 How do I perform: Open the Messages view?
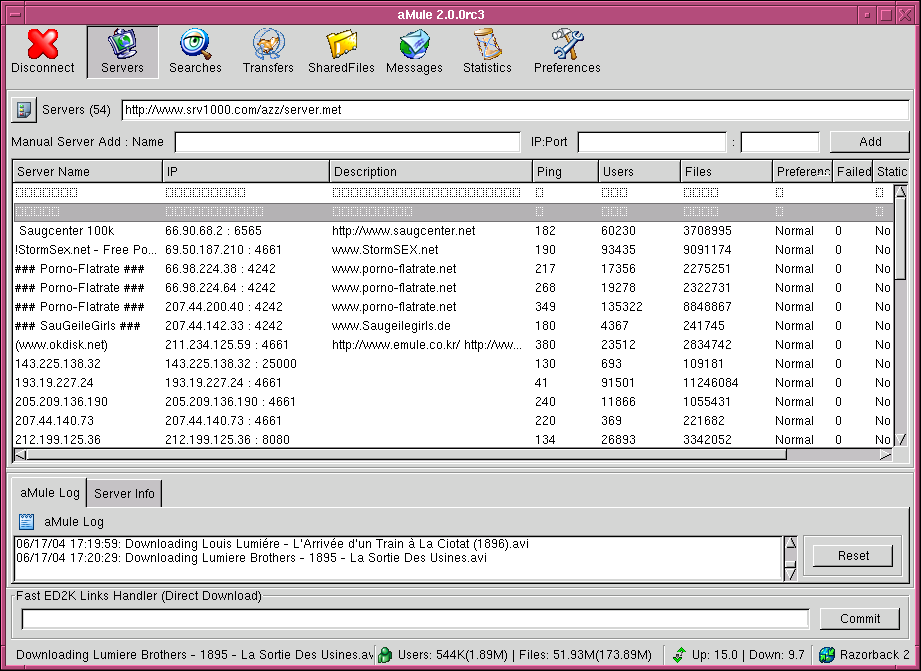[x=414, y=52]
